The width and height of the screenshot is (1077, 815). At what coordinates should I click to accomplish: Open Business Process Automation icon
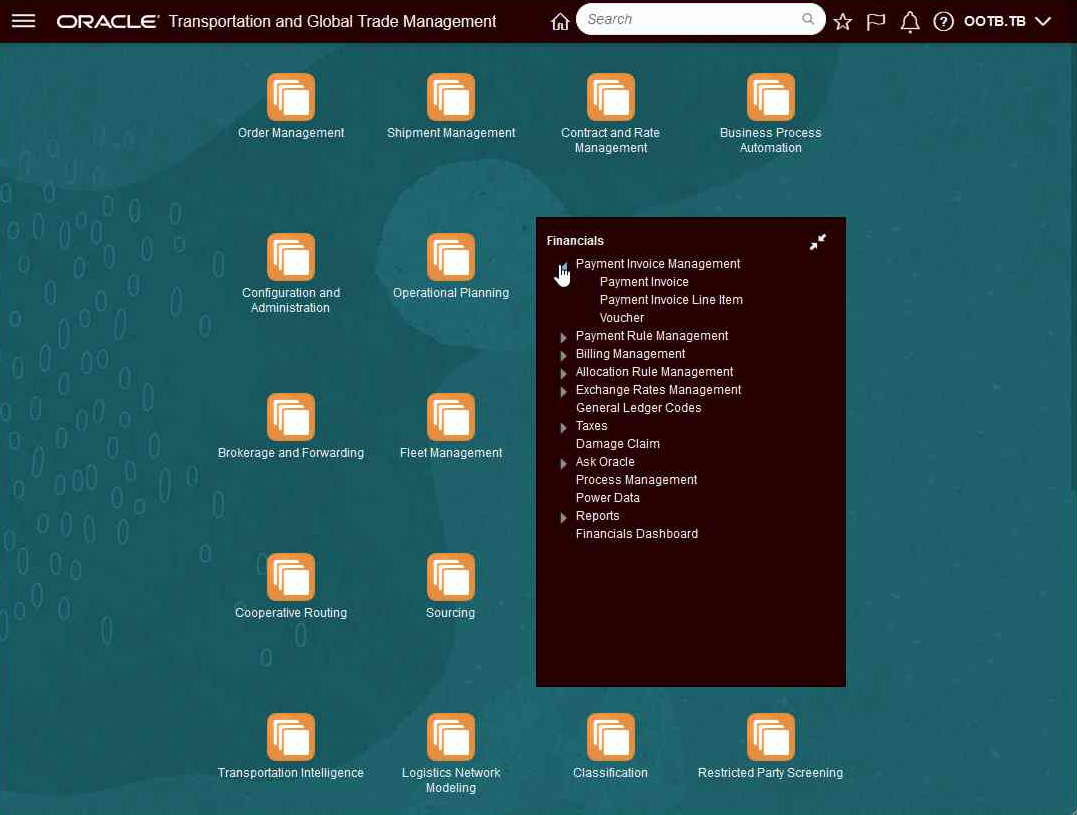[x=771, y=97]
